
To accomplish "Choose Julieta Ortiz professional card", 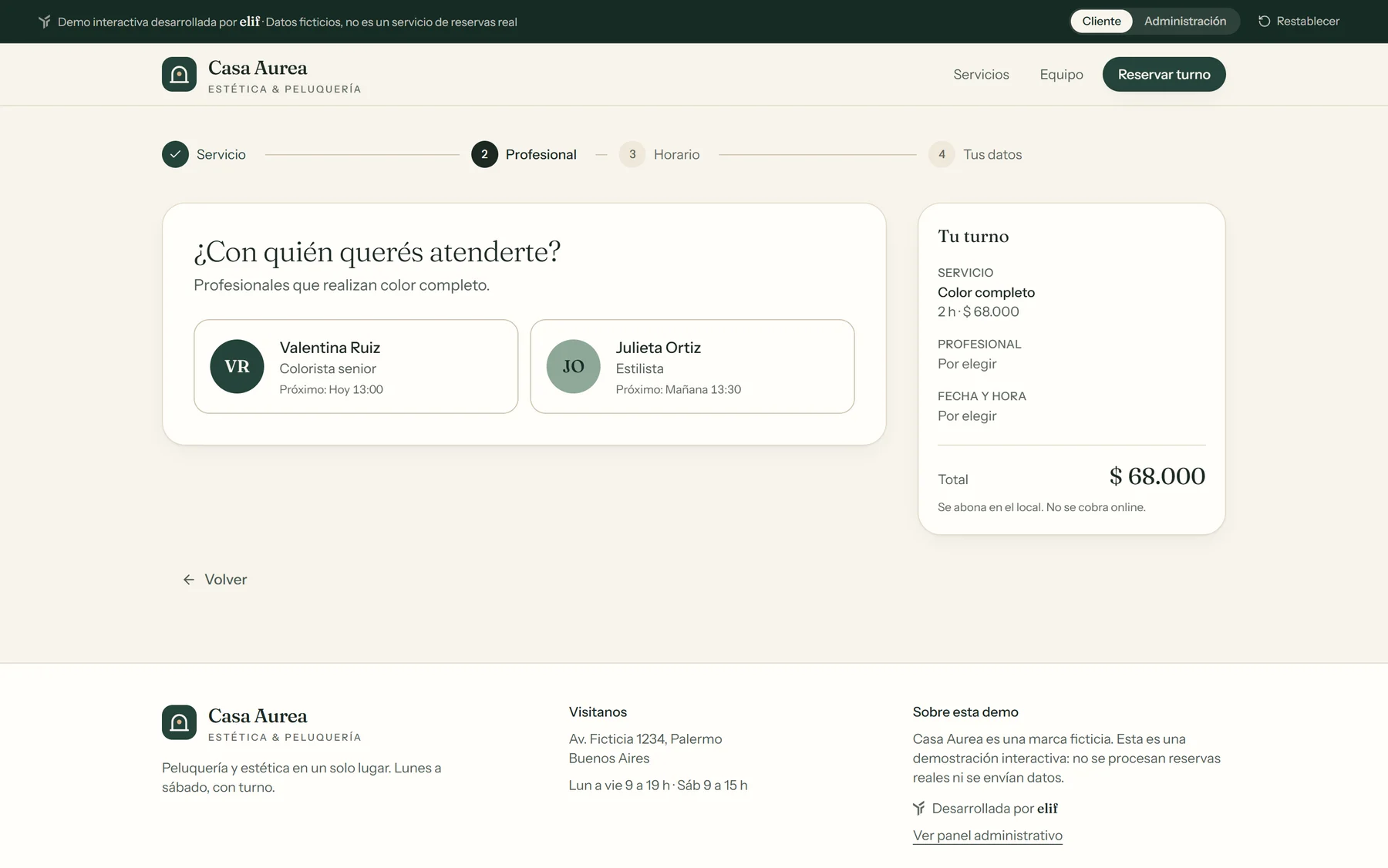I will (x=692, y=366).
